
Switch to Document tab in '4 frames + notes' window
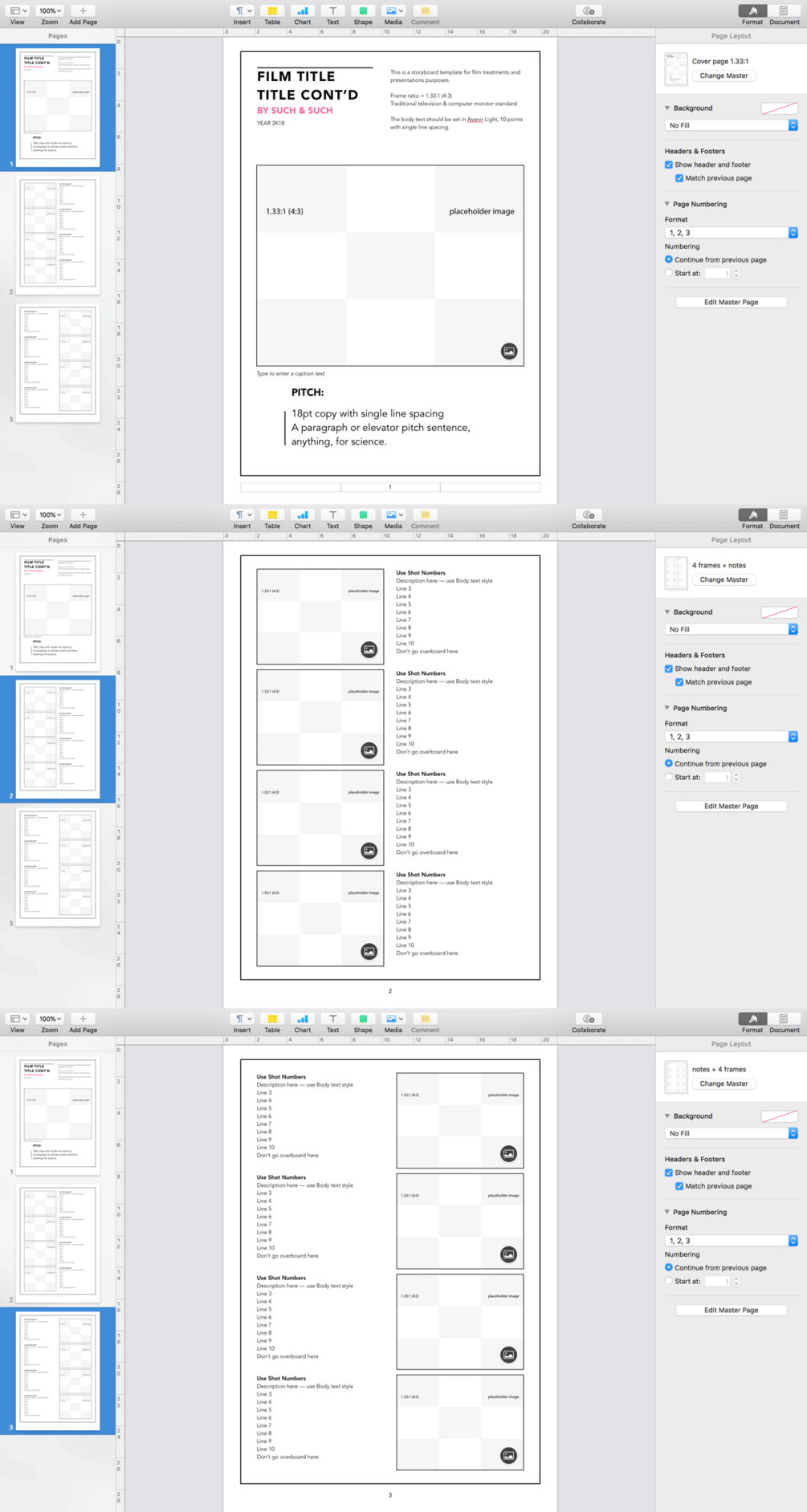click(x=784, y=515)
